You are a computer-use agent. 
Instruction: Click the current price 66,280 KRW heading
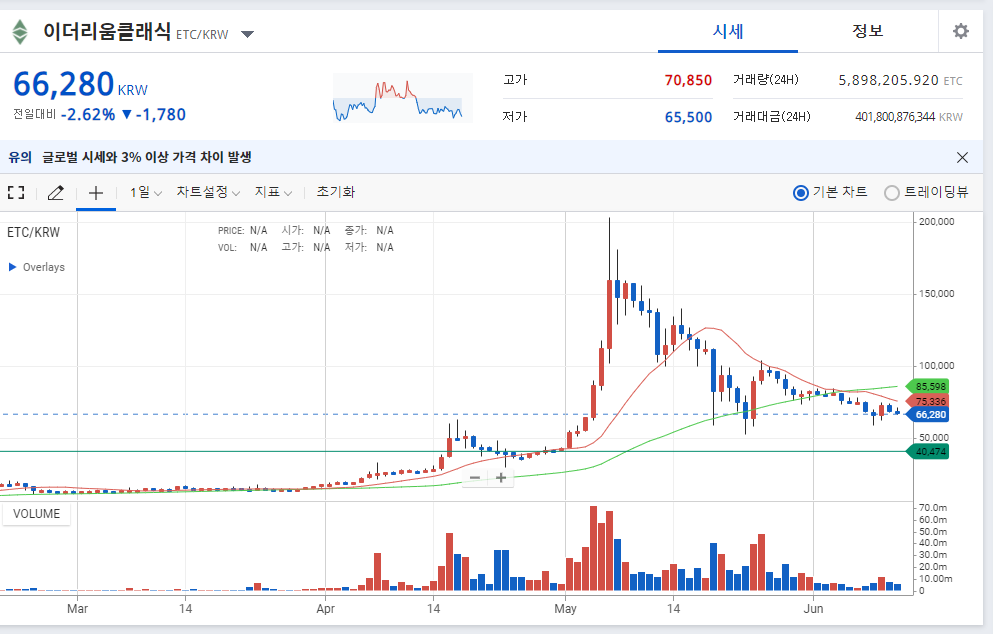[x=80, y=84]
